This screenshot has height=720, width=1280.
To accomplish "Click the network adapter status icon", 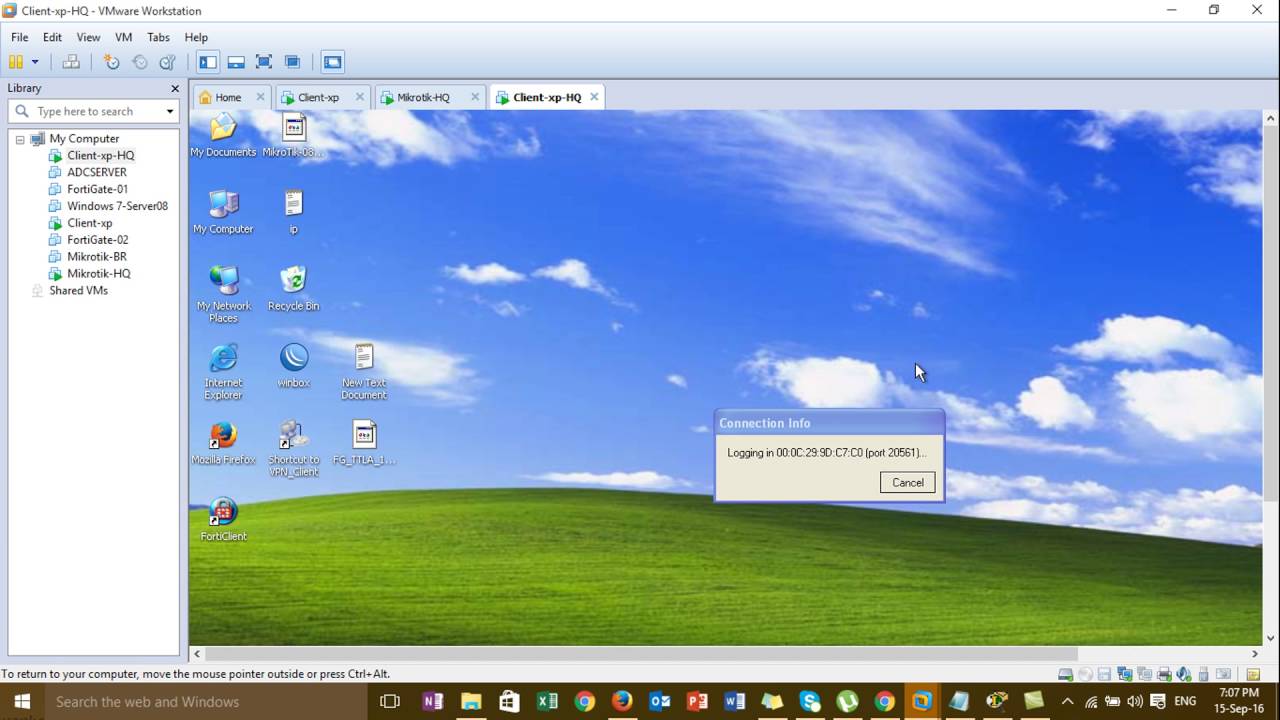I will [1125, 675].
